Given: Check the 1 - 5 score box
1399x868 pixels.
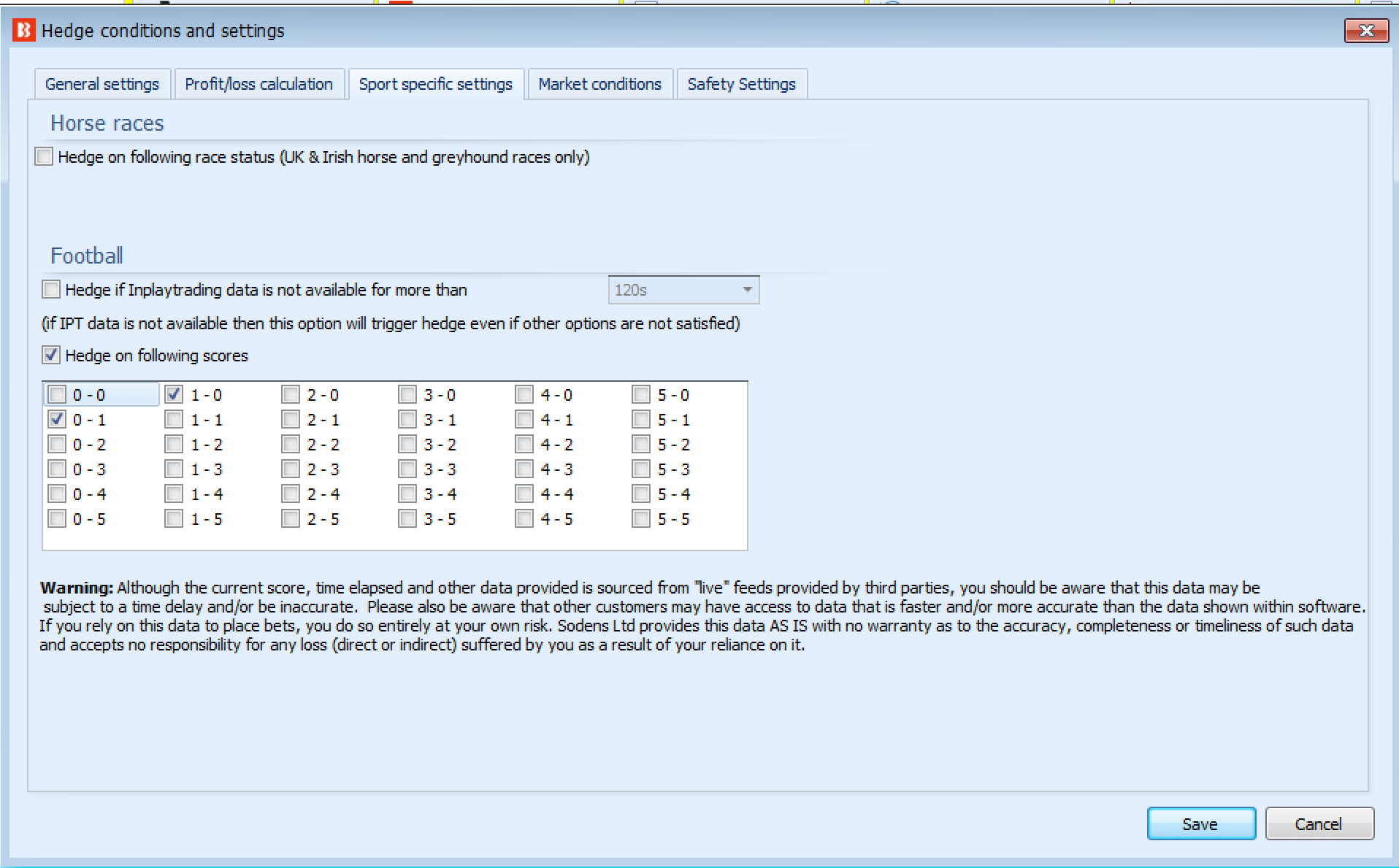Looking at the screenshot, I should 174,518.
